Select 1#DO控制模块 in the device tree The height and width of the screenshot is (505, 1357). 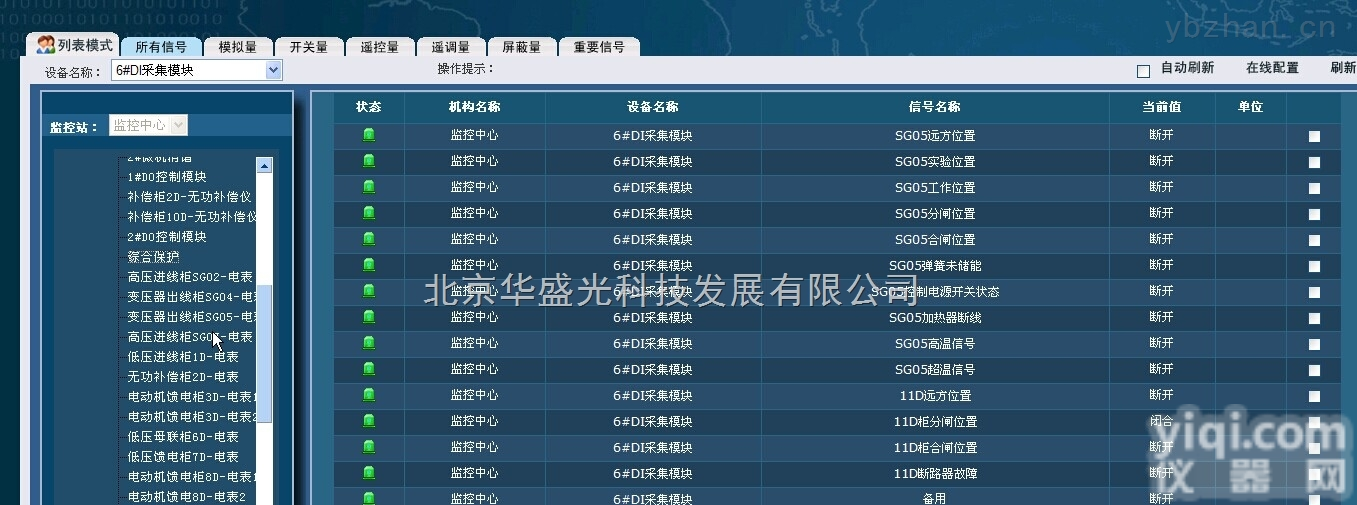click(x=167, y=177)
